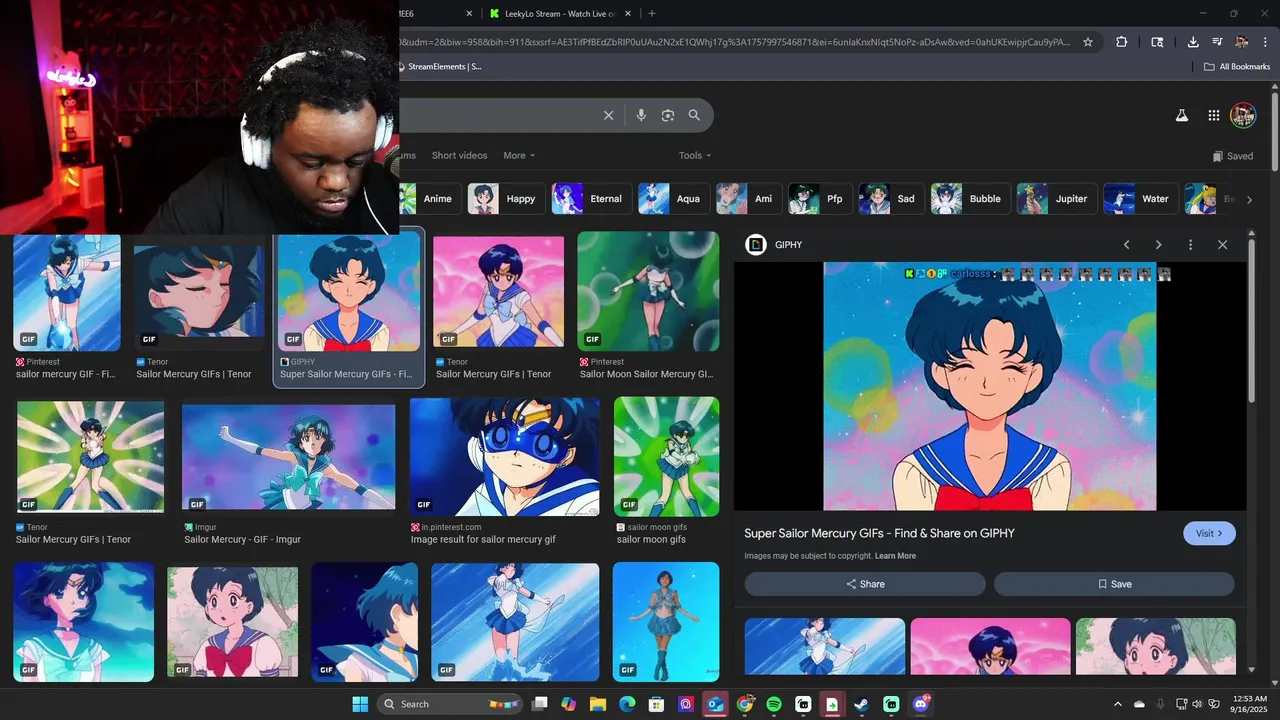Filter images by the Water chip
This screenshot has height=720, width=1280.
(x=1140, y=199)
